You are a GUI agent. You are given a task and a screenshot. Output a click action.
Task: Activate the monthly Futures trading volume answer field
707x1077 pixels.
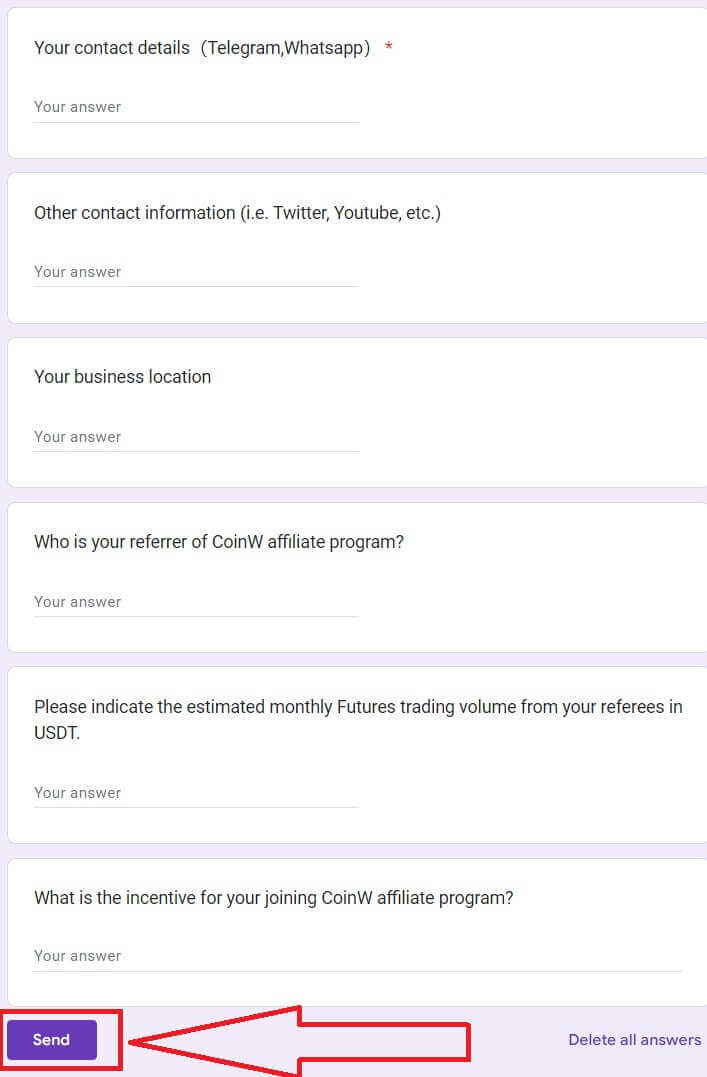(x=196, y=793)
